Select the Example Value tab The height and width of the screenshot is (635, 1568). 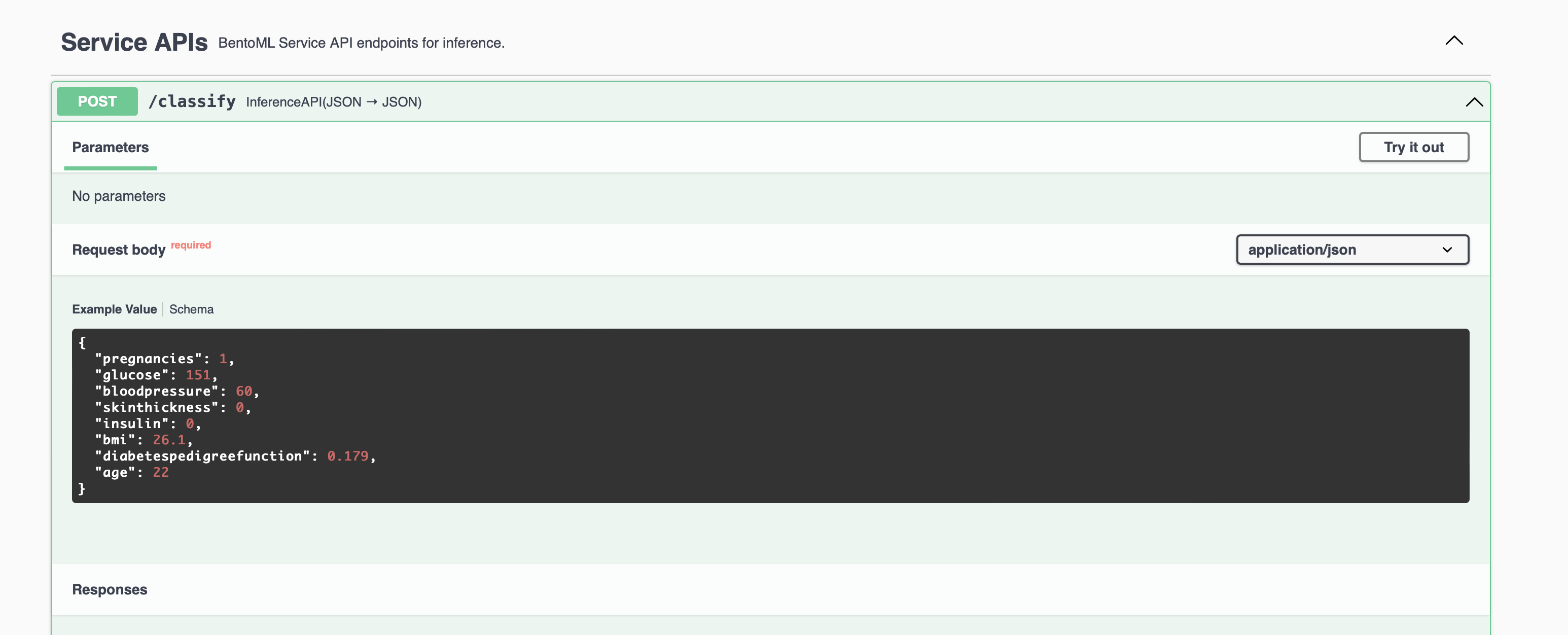[x=115, y=309]
